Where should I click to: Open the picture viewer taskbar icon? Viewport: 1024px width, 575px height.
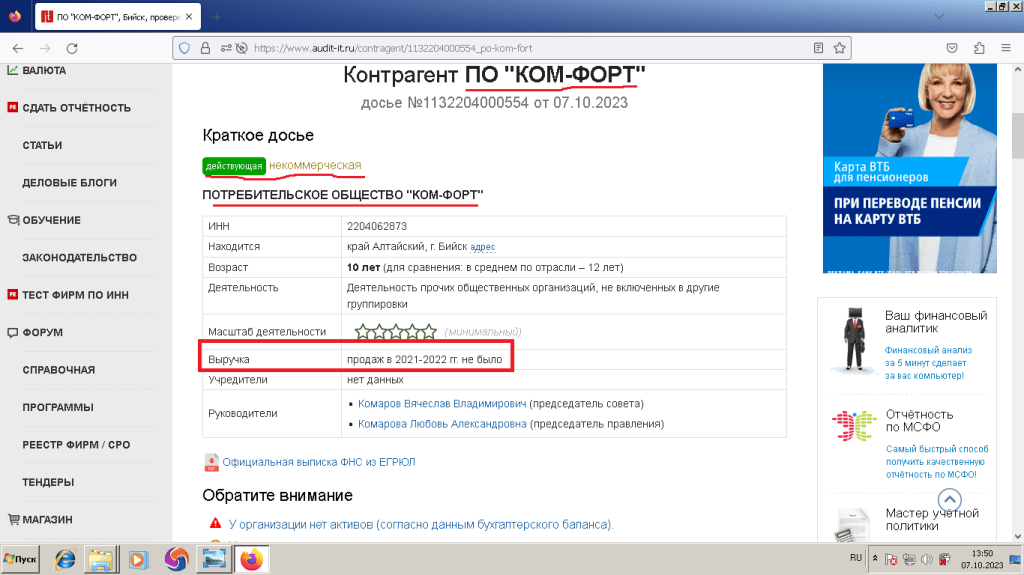[214, 559]
